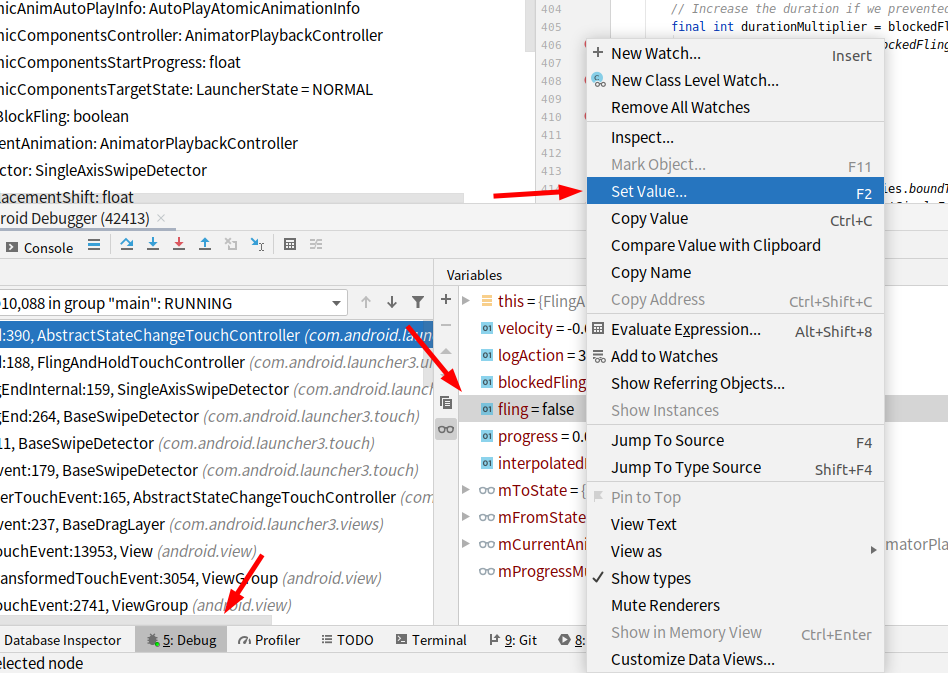This screenshot has height=673, width=948.
Task: Choose Jump To Type Source
Action: (x=735, y=467)
